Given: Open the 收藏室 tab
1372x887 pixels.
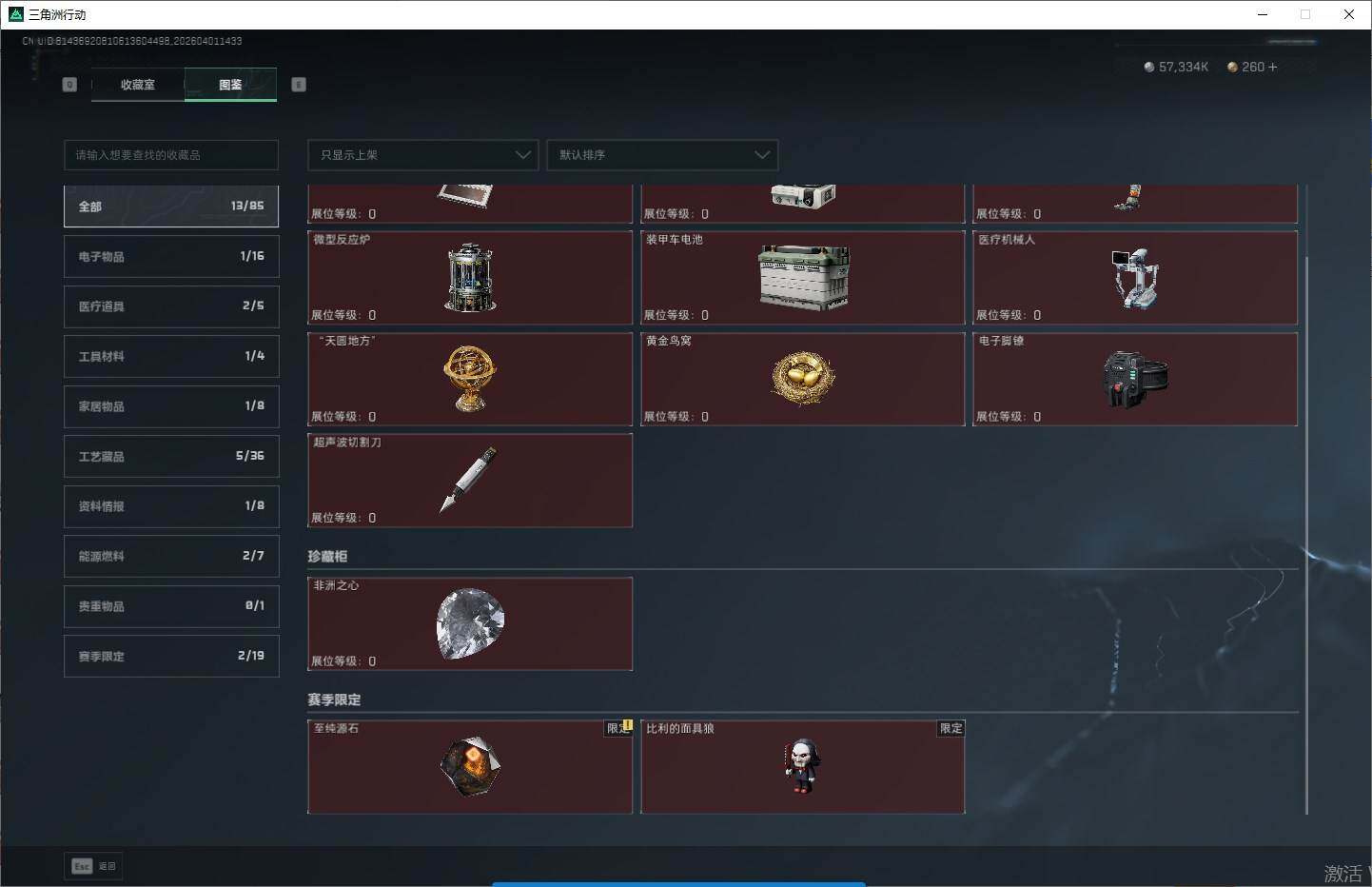Looking at the screenshot, I should 138,85.
